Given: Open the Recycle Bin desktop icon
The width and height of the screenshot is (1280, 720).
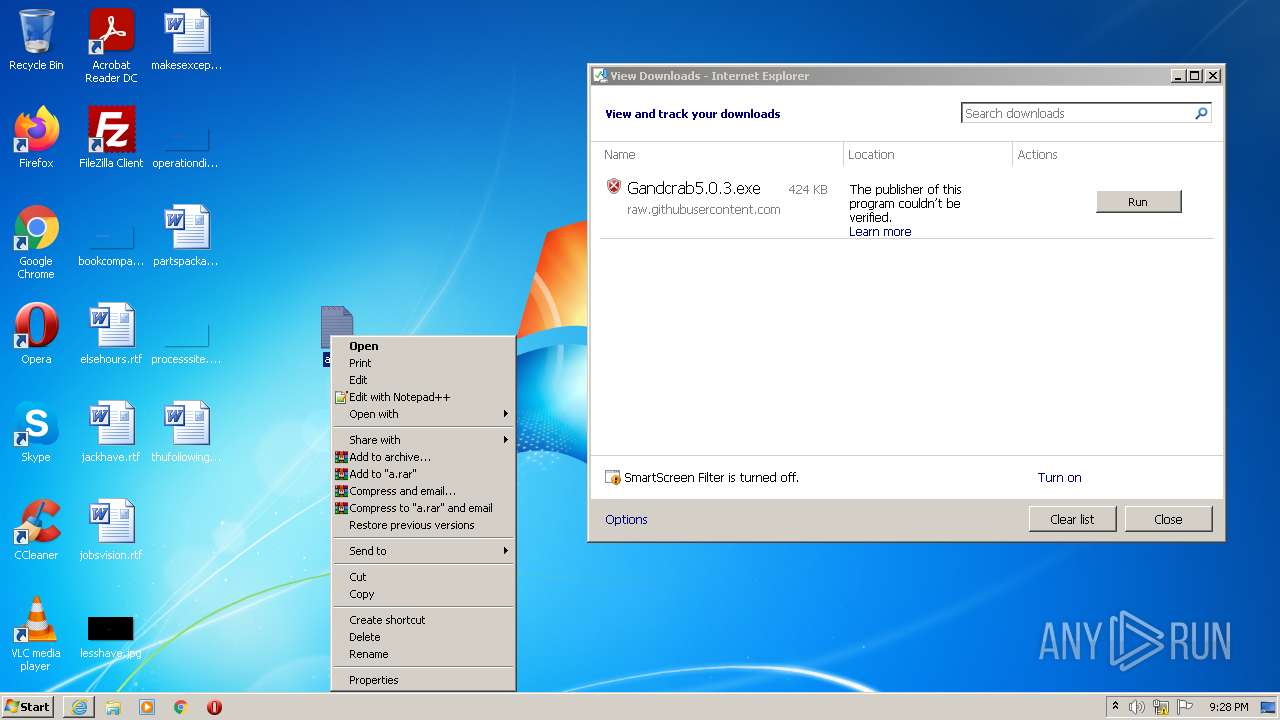Looking at the screenshot, I should [x=36, y=40].
